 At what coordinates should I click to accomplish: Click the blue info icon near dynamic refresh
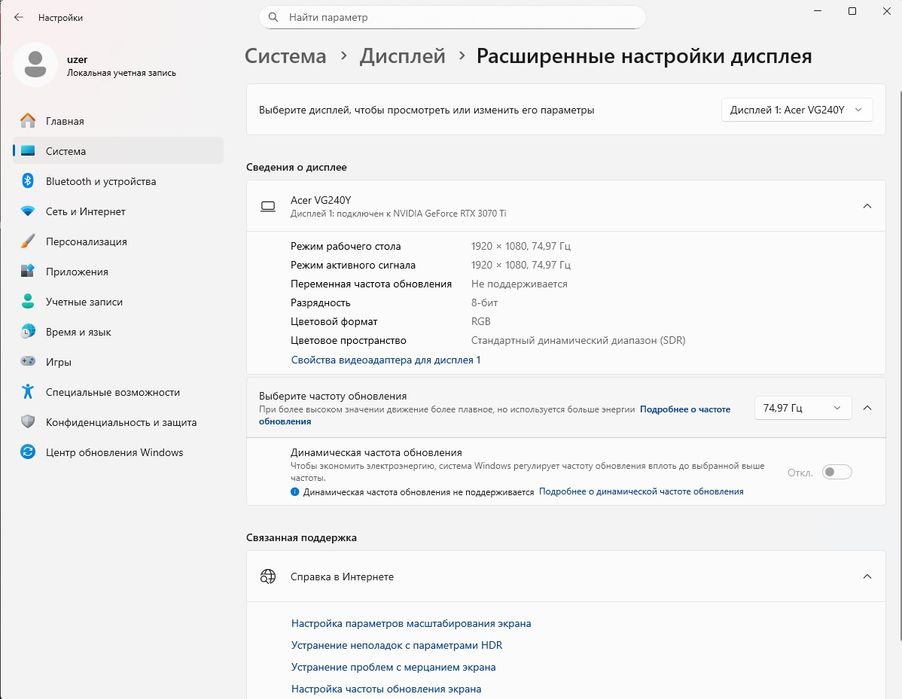click(295, 492)
